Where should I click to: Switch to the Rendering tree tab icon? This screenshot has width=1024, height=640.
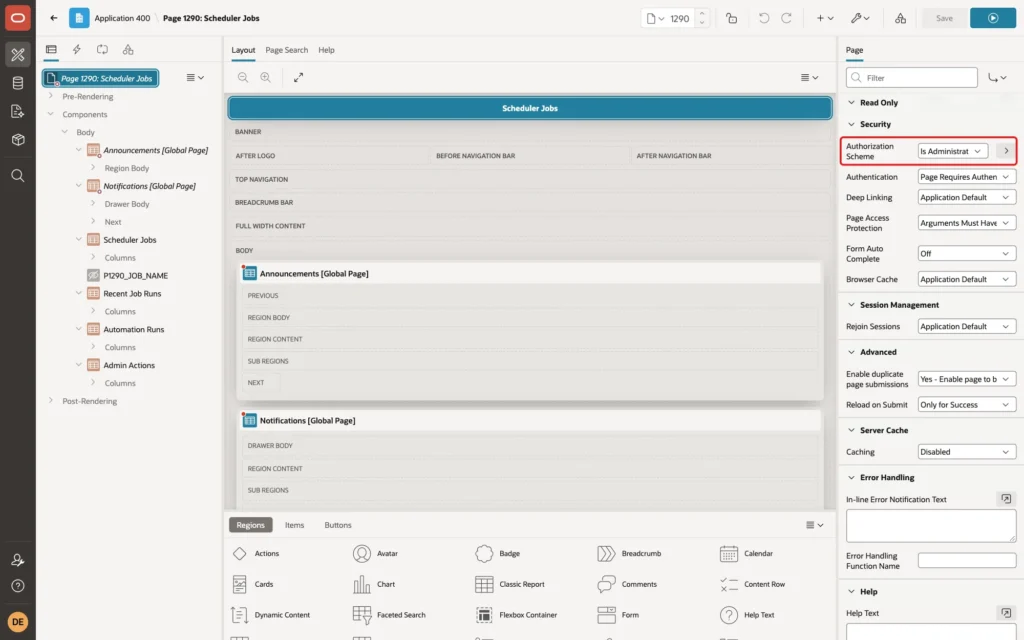coord(51,50)
